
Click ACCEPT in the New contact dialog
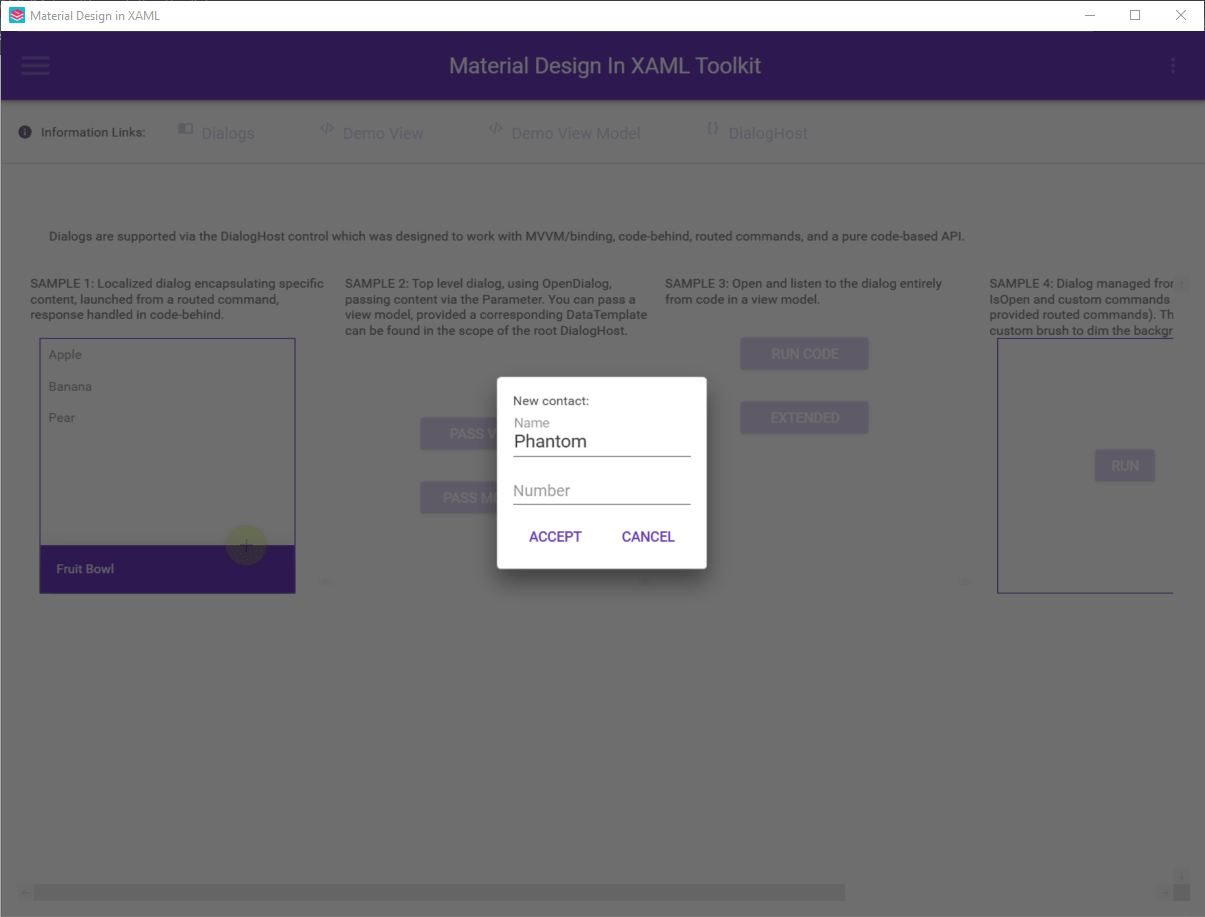[x=555, y=537]
